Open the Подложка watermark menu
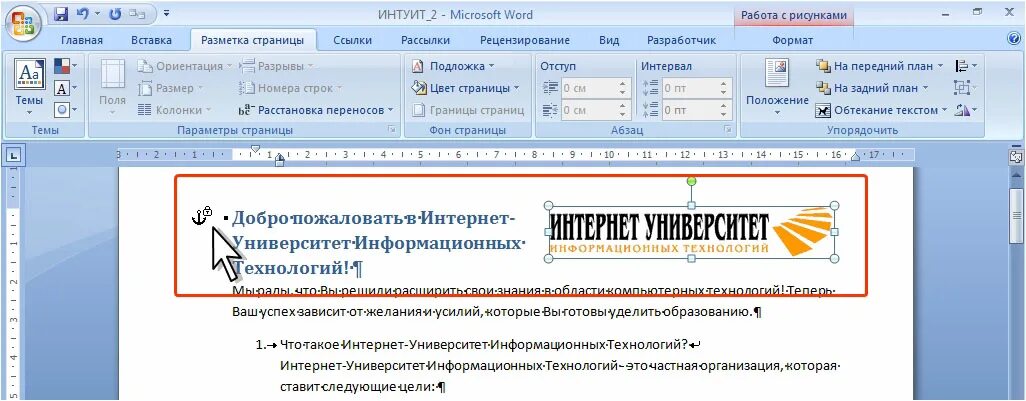This screenshot has height=401, width=1026. (453, 66)
